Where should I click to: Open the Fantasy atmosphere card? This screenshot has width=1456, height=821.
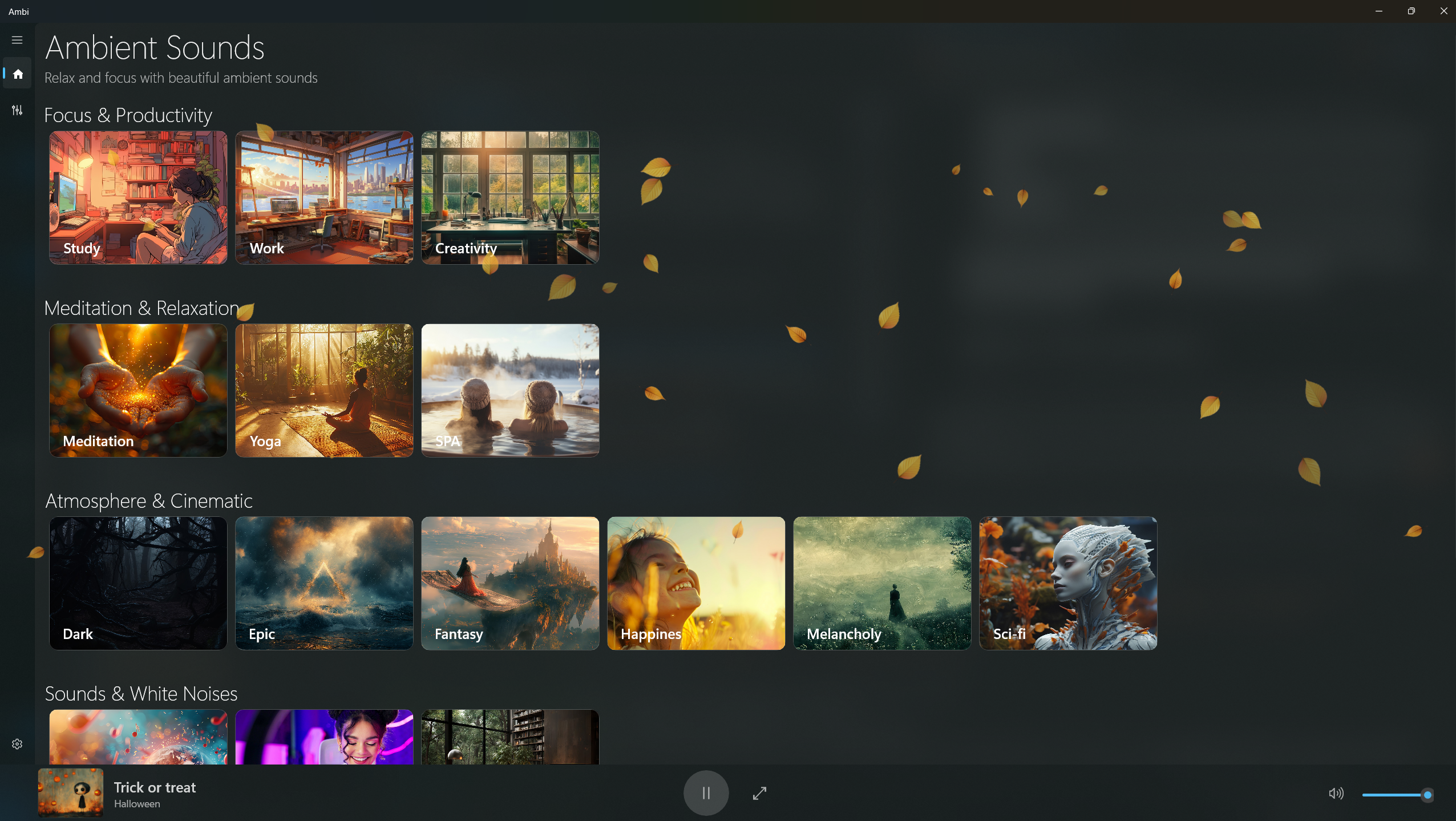[510, 583]
